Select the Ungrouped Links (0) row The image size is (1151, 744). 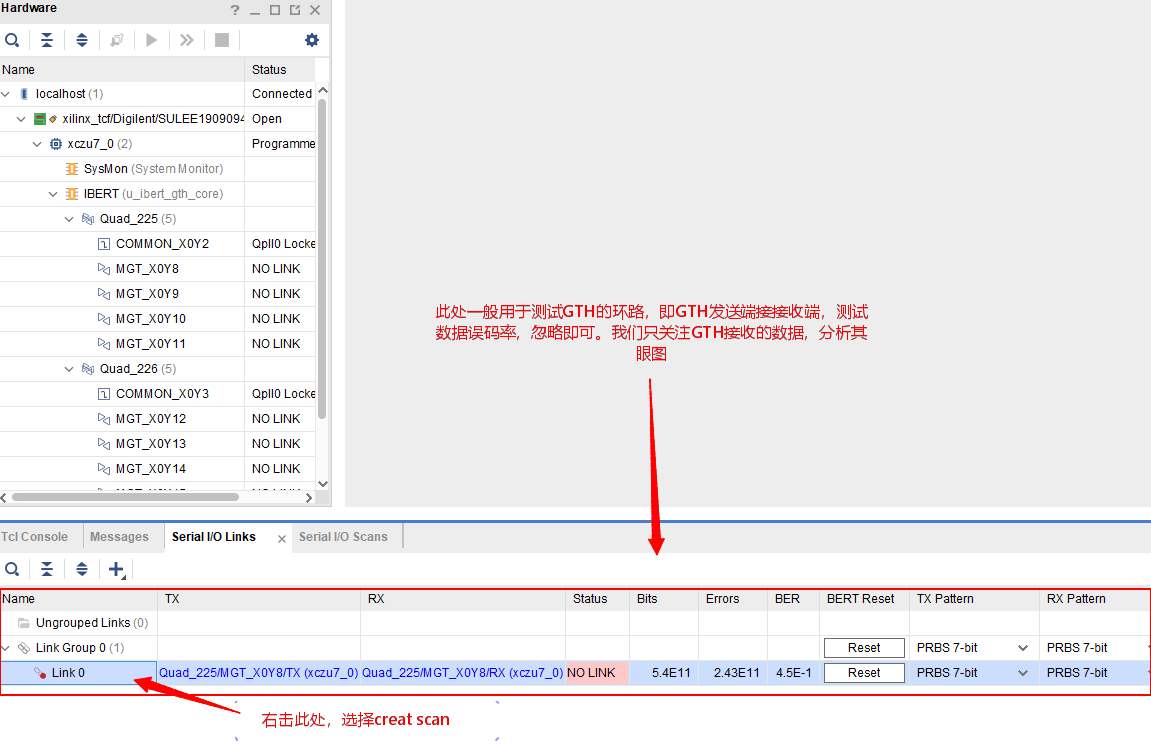point(80,622)
